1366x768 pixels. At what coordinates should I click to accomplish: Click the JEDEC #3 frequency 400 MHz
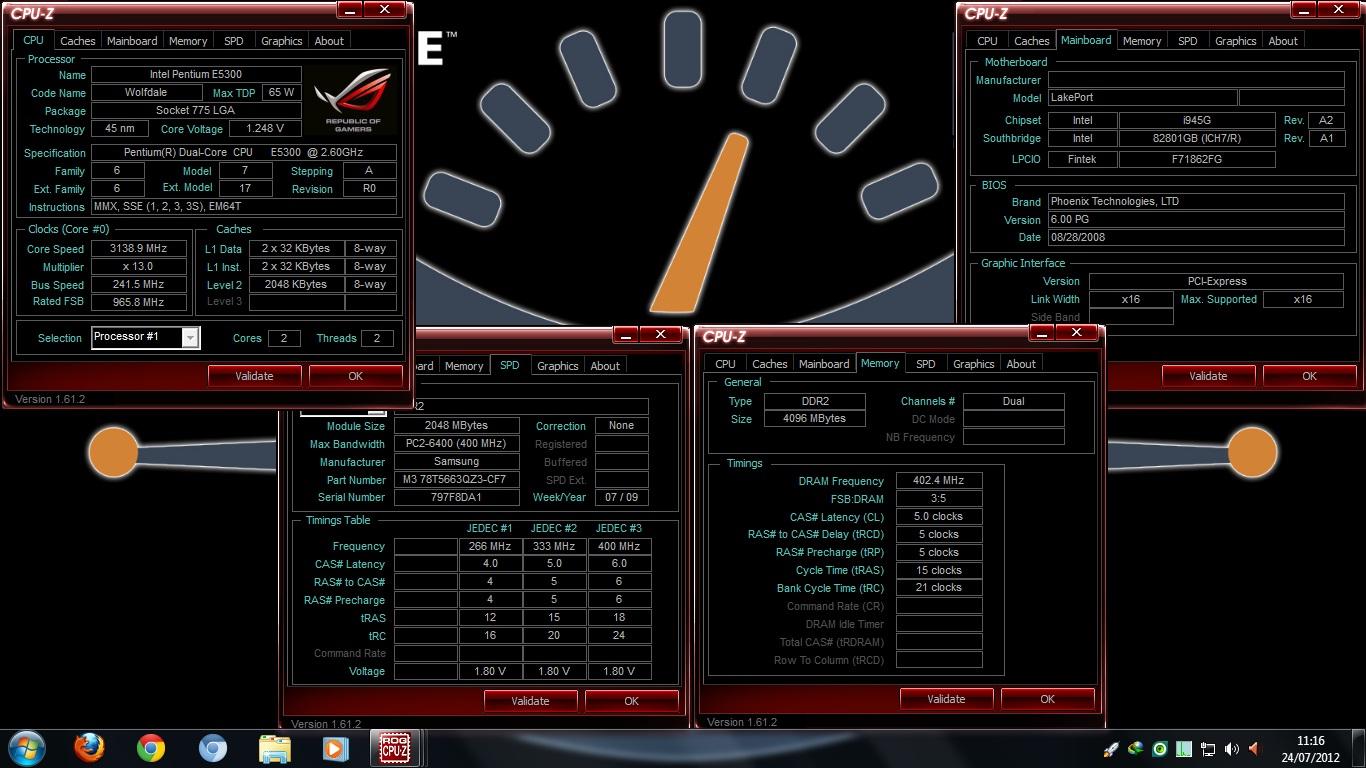click(x=619, y=547)
